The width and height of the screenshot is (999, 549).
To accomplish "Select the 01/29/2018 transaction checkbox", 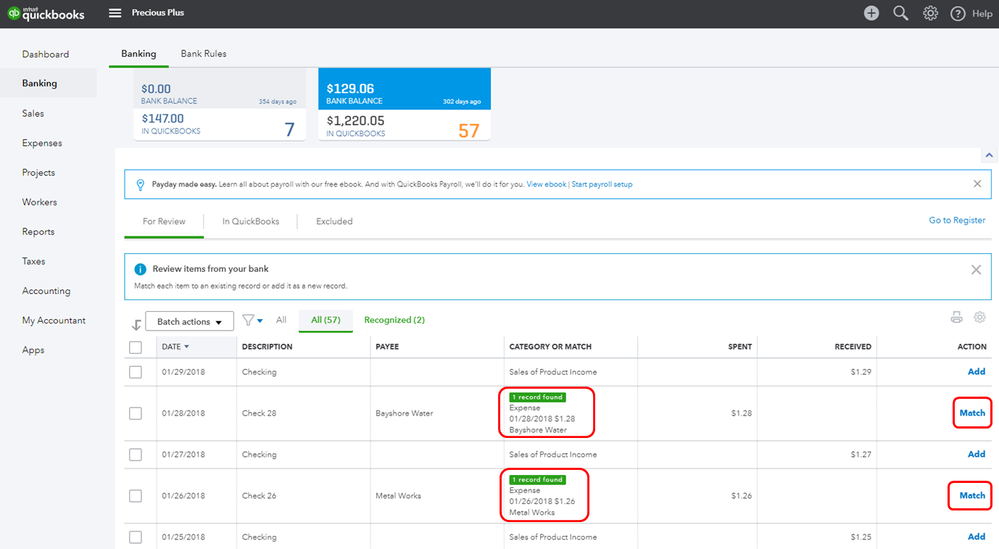I will click(135, 372).
